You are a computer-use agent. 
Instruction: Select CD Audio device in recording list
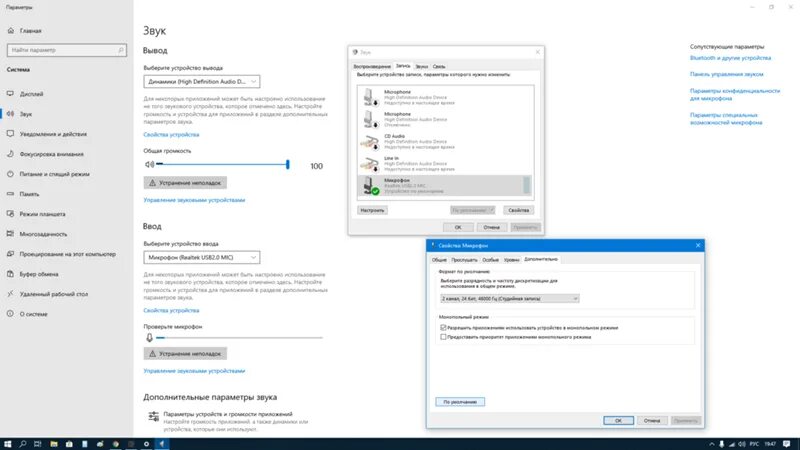(x=445, y=141)
